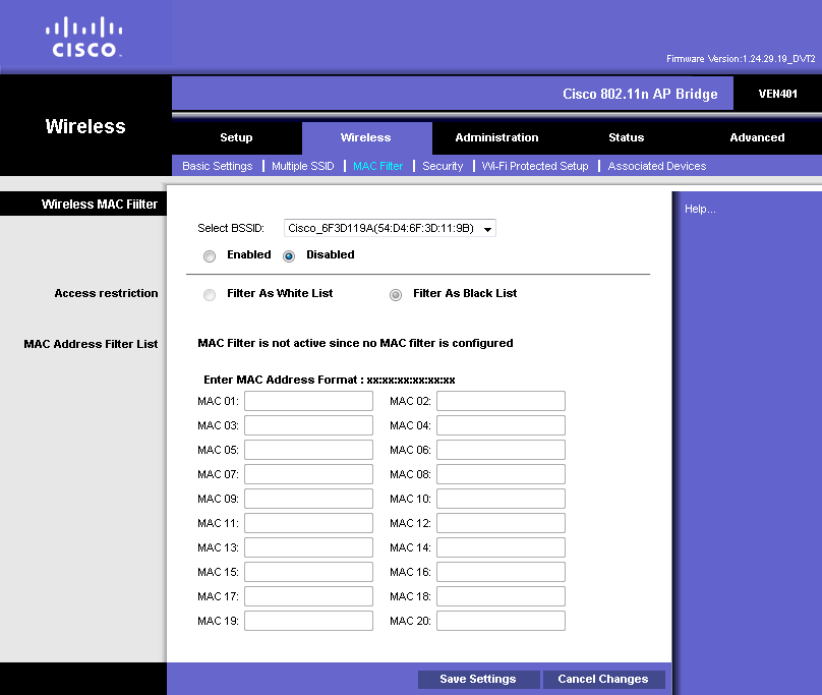
Task: Select the Disabled radio button
Action: coord(289,256)
